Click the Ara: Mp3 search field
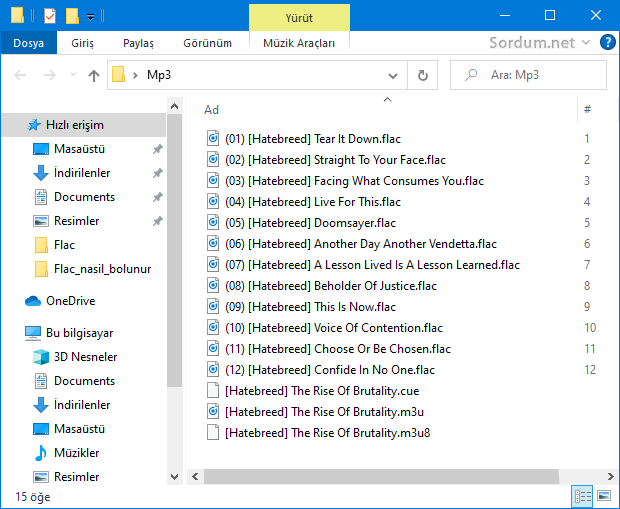620x509 pixels. coord(528,75)
